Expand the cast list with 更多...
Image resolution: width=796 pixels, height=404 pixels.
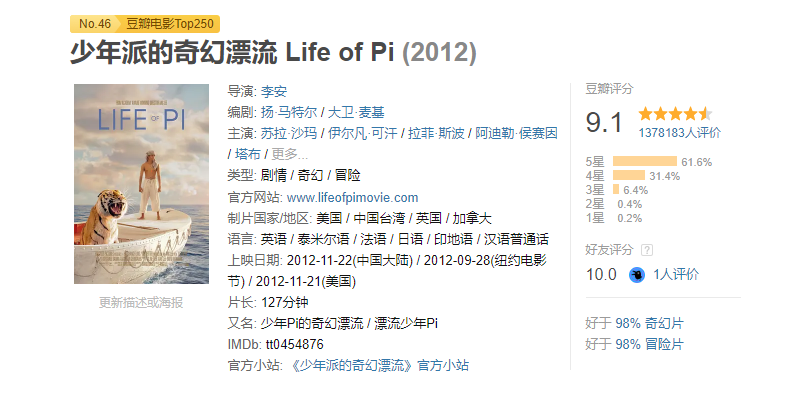tap(289, 154)
